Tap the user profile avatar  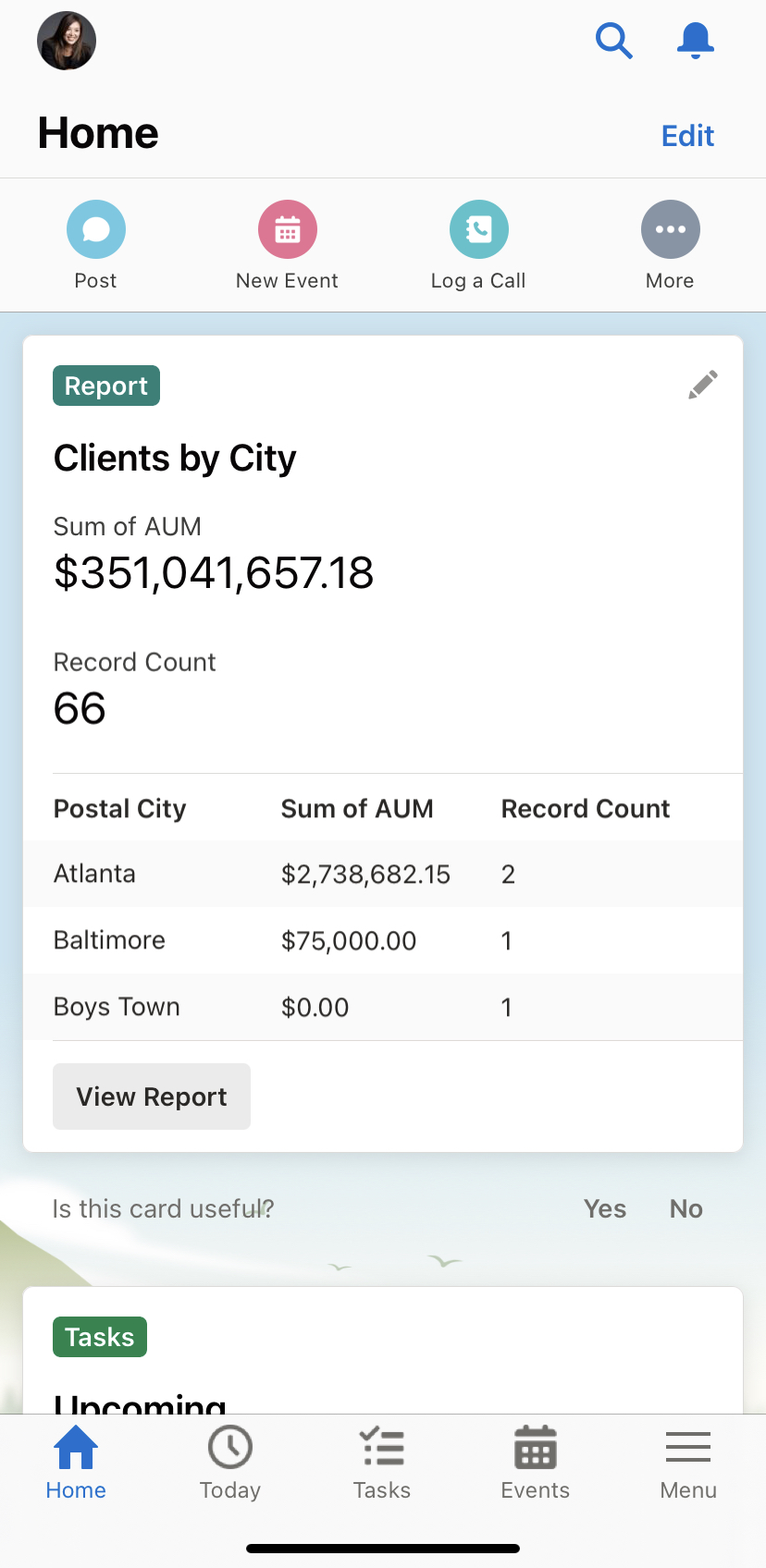[x=67, y=41]
